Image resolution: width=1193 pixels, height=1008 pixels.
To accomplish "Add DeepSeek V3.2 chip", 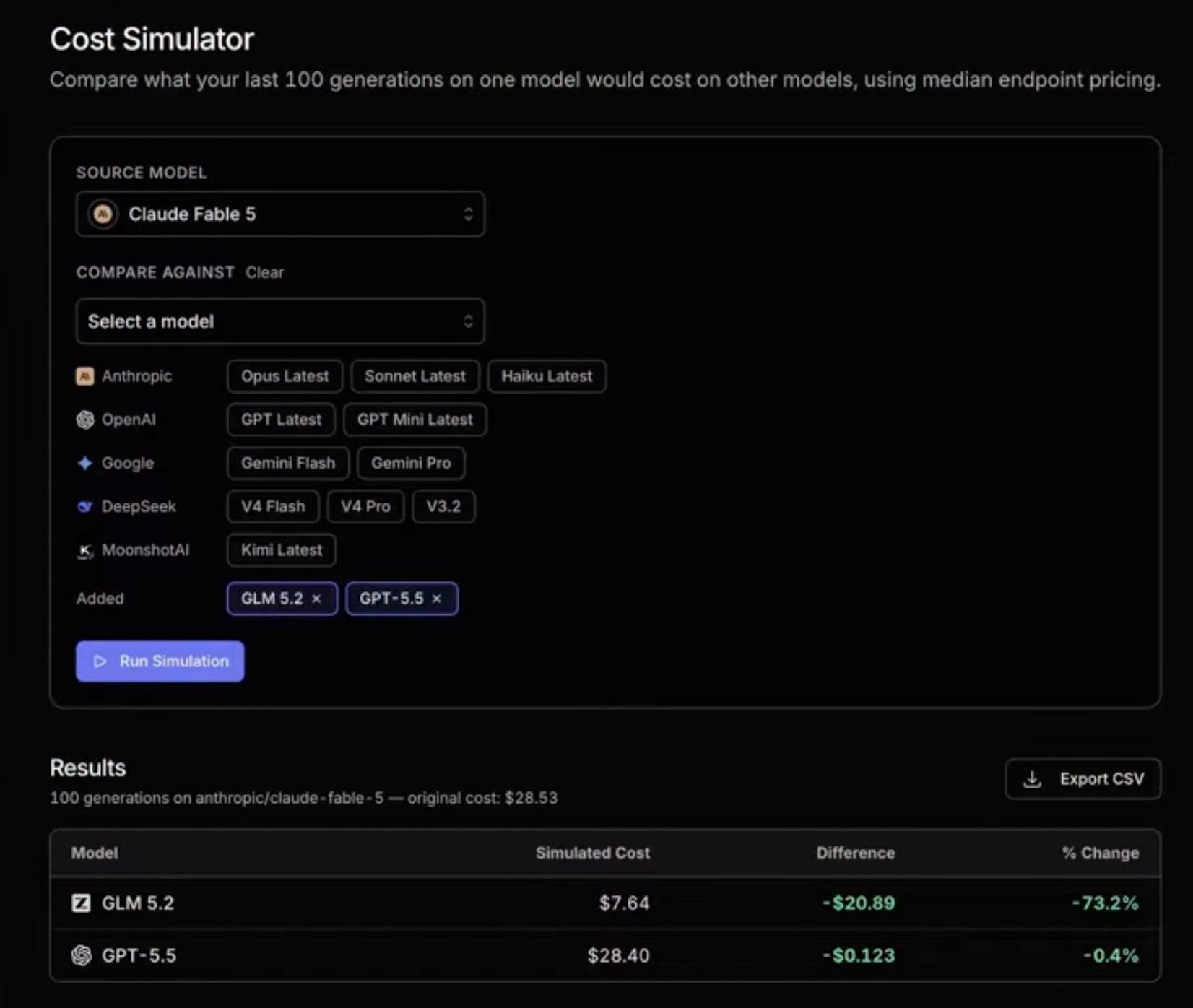I will coord(443,506).
